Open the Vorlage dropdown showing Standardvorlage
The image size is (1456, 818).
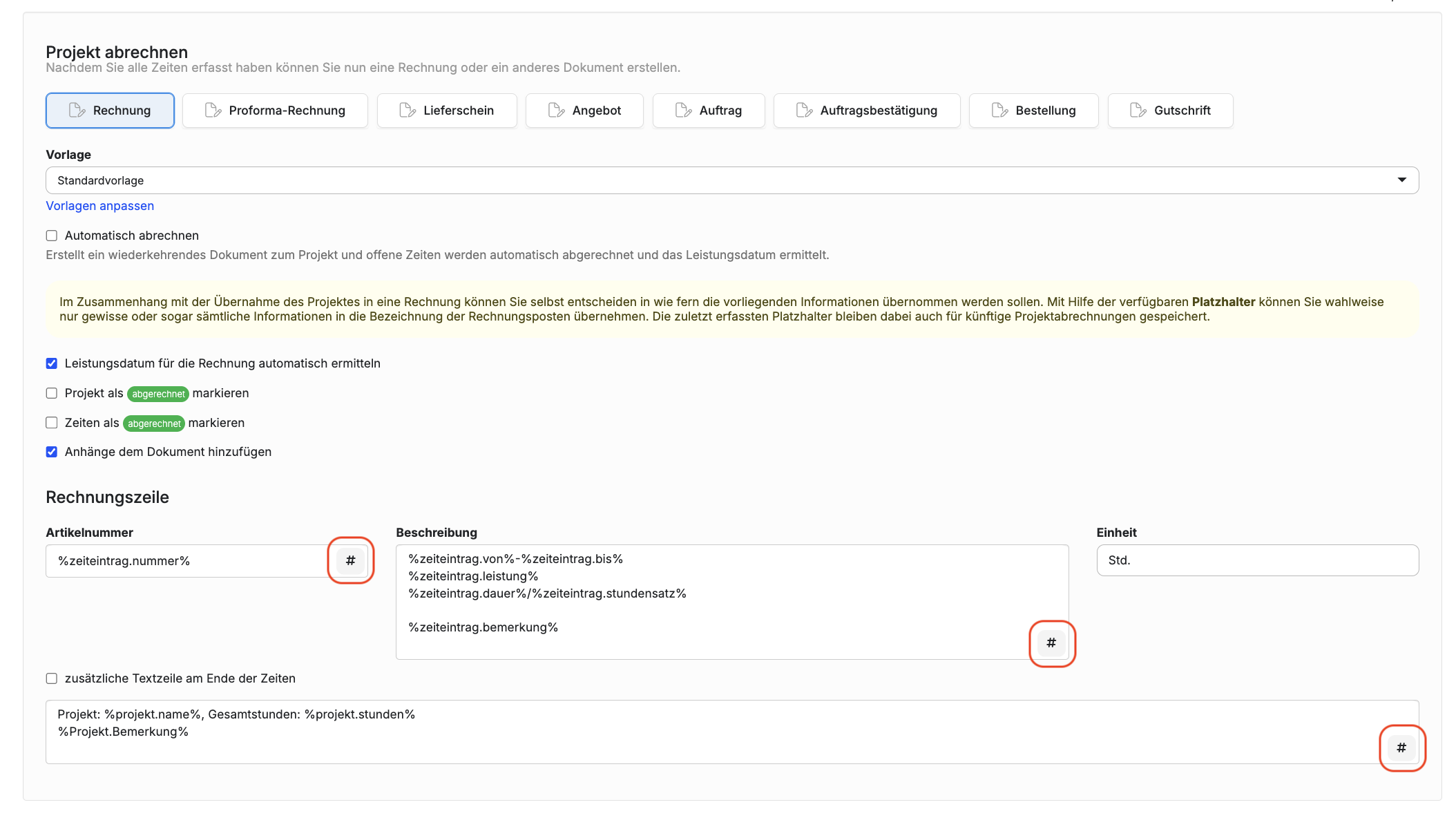(x=732, y=180)
